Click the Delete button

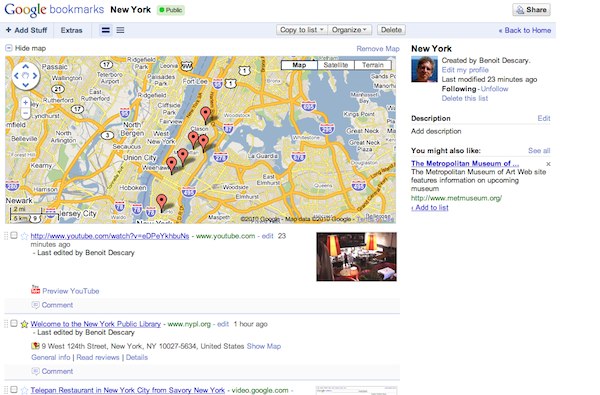pos(391,30)
